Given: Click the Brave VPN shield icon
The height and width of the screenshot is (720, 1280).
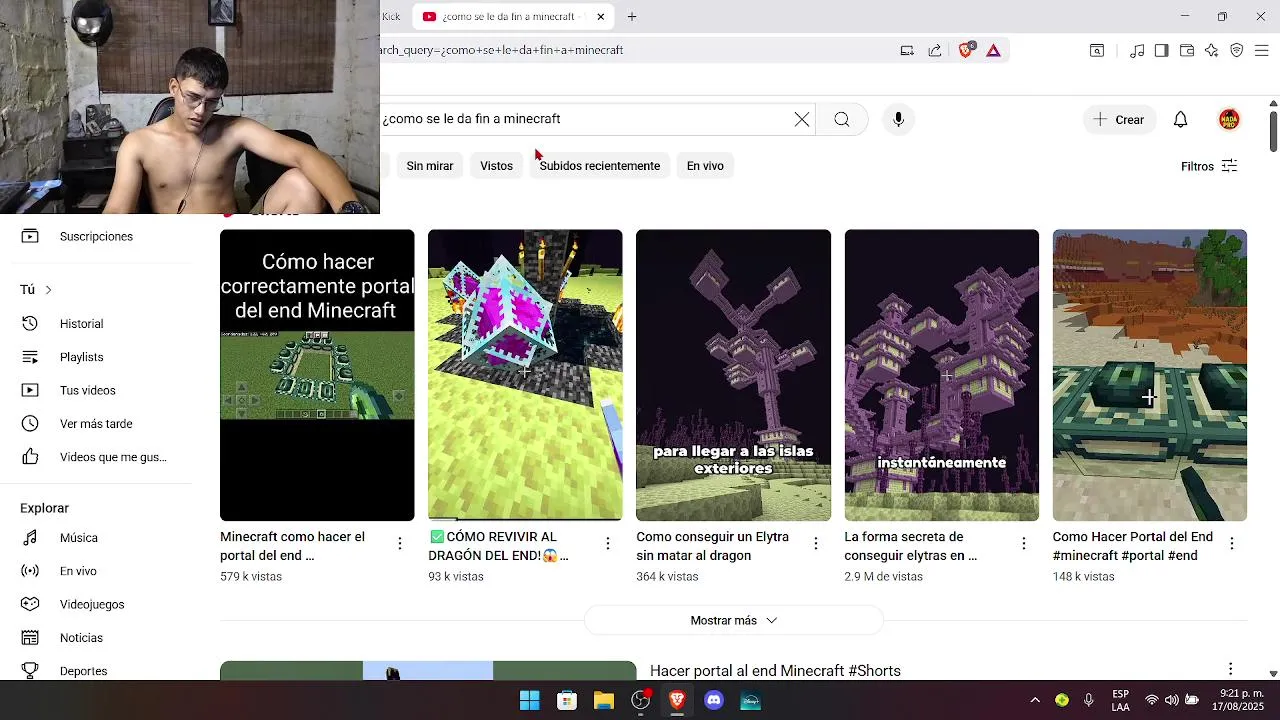Looking at the screenshot, I should (x=1236, y=50).
